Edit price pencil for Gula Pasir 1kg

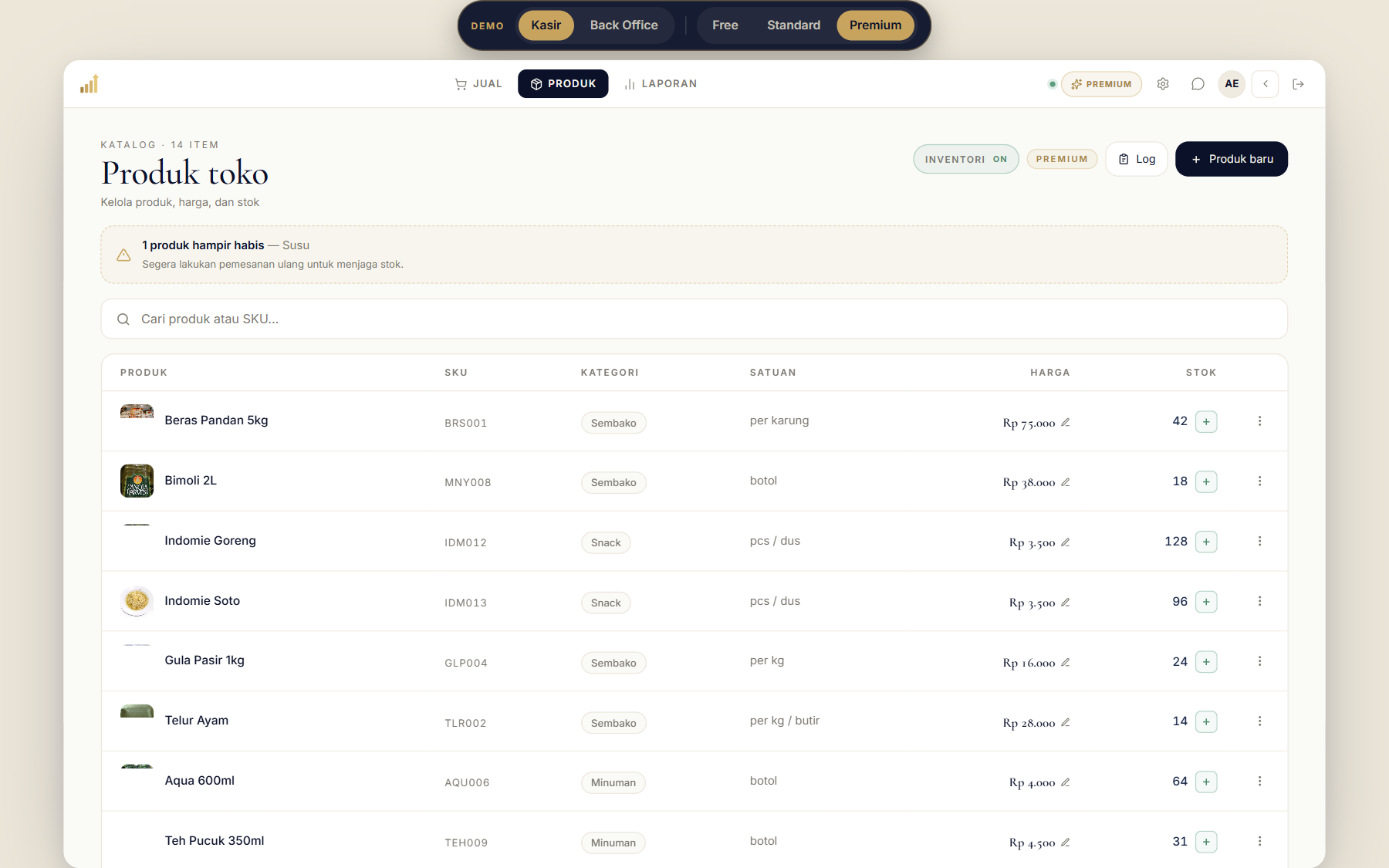1065,662
